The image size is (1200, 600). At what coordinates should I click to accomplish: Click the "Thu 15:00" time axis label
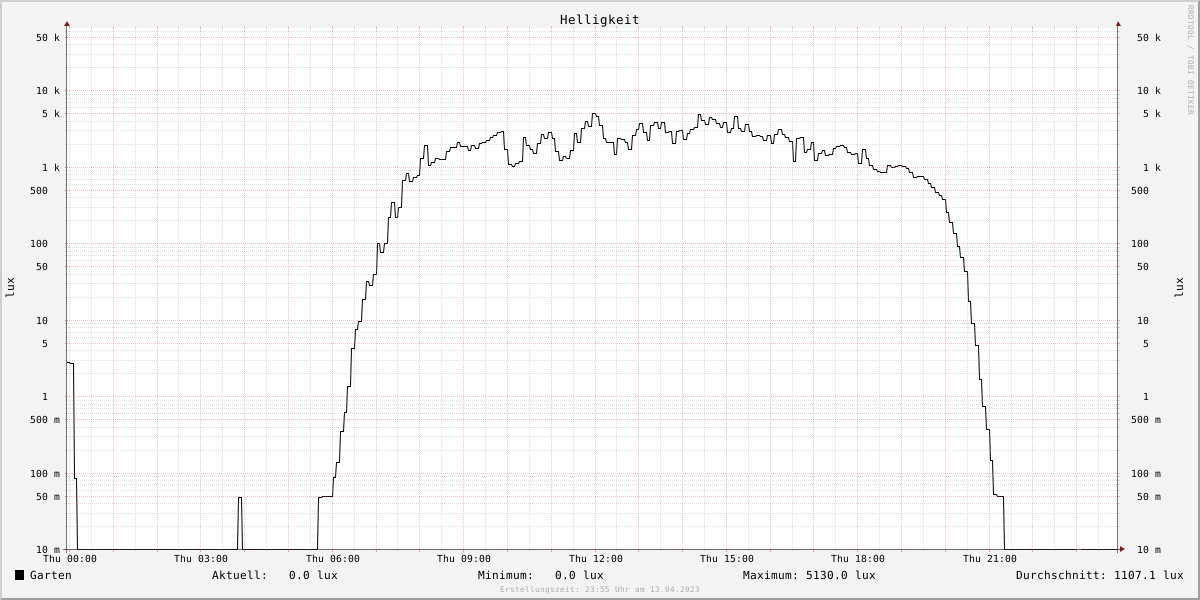coord(727,559)
